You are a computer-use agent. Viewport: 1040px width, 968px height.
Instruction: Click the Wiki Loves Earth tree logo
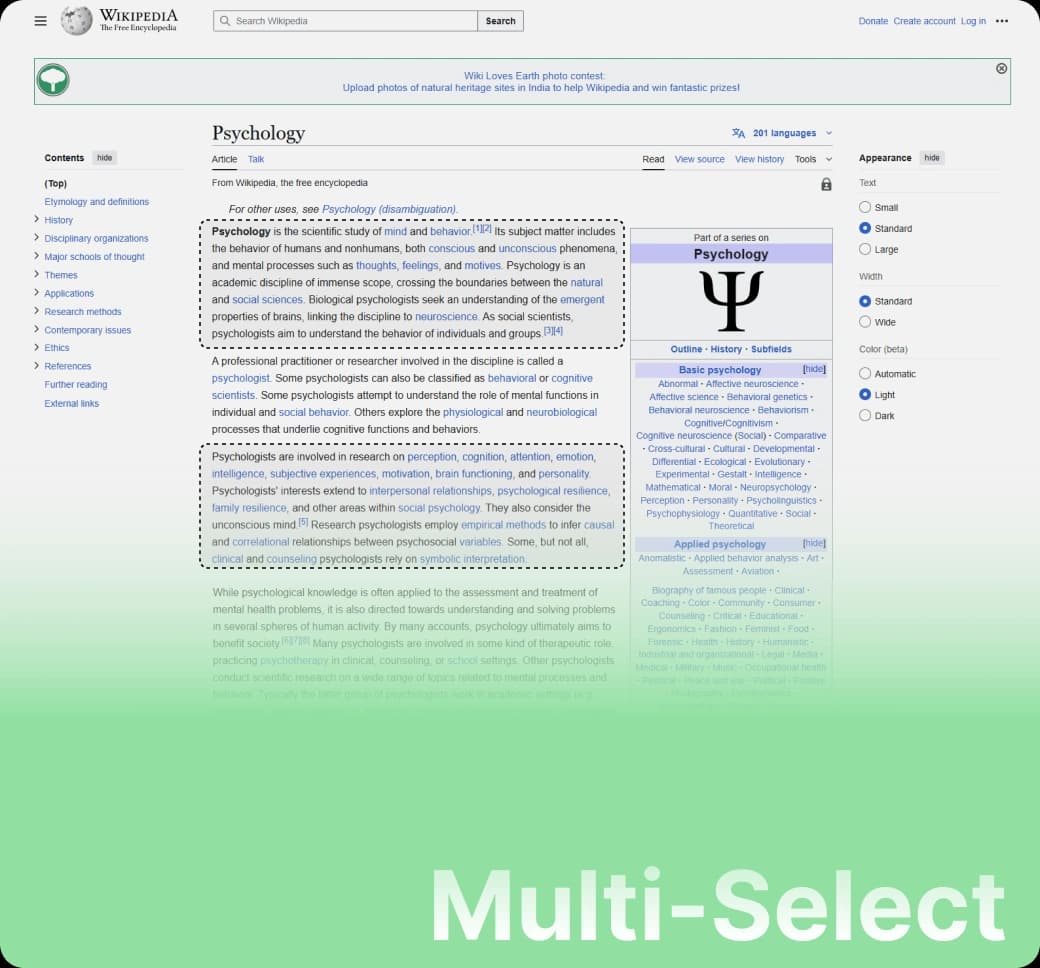point(53,80)
